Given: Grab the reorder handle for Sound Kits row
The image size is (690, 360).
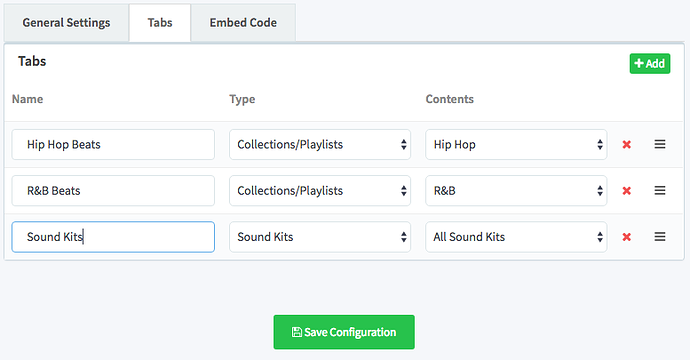Looking at the screenshot, I should (660, 236).
